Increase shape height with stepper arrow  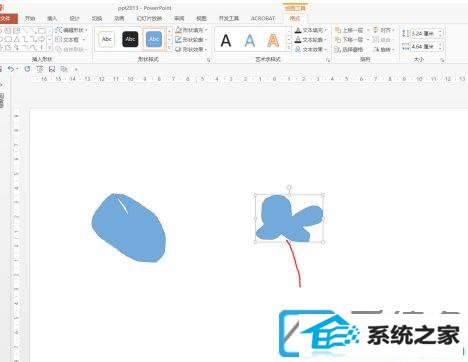click(x=440, y=32)
